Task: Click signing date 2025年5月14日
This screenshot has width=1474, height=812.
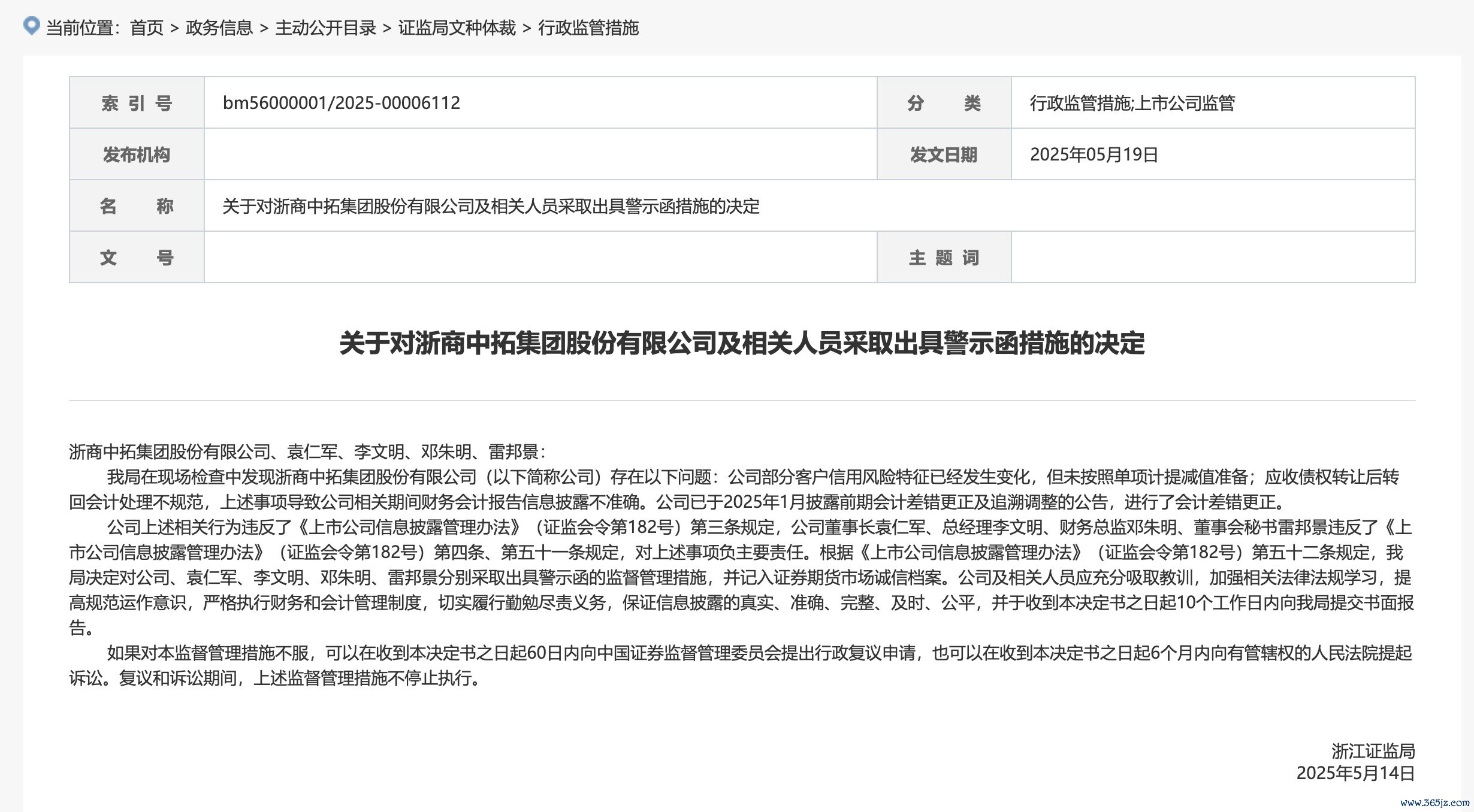Action: point(1355,773)
